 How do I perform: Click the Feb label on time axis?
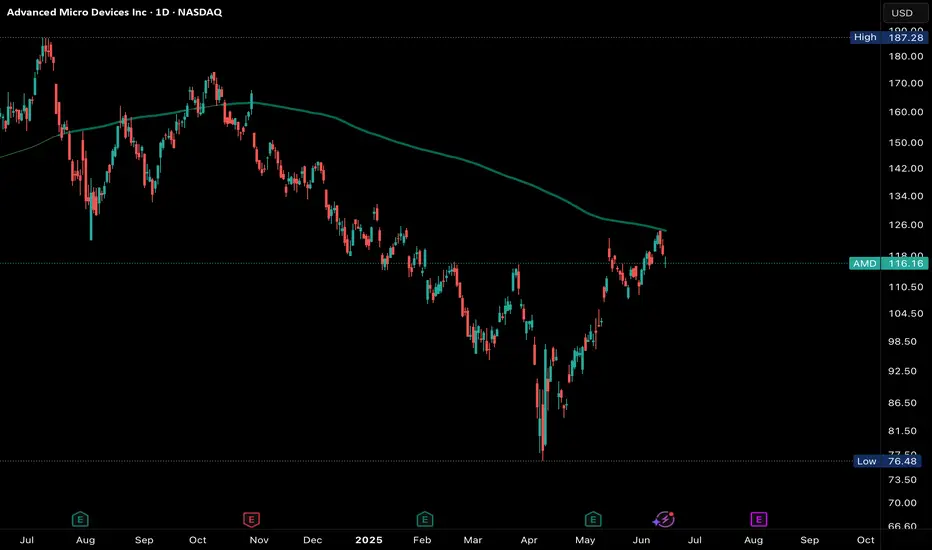coord(422,540)
